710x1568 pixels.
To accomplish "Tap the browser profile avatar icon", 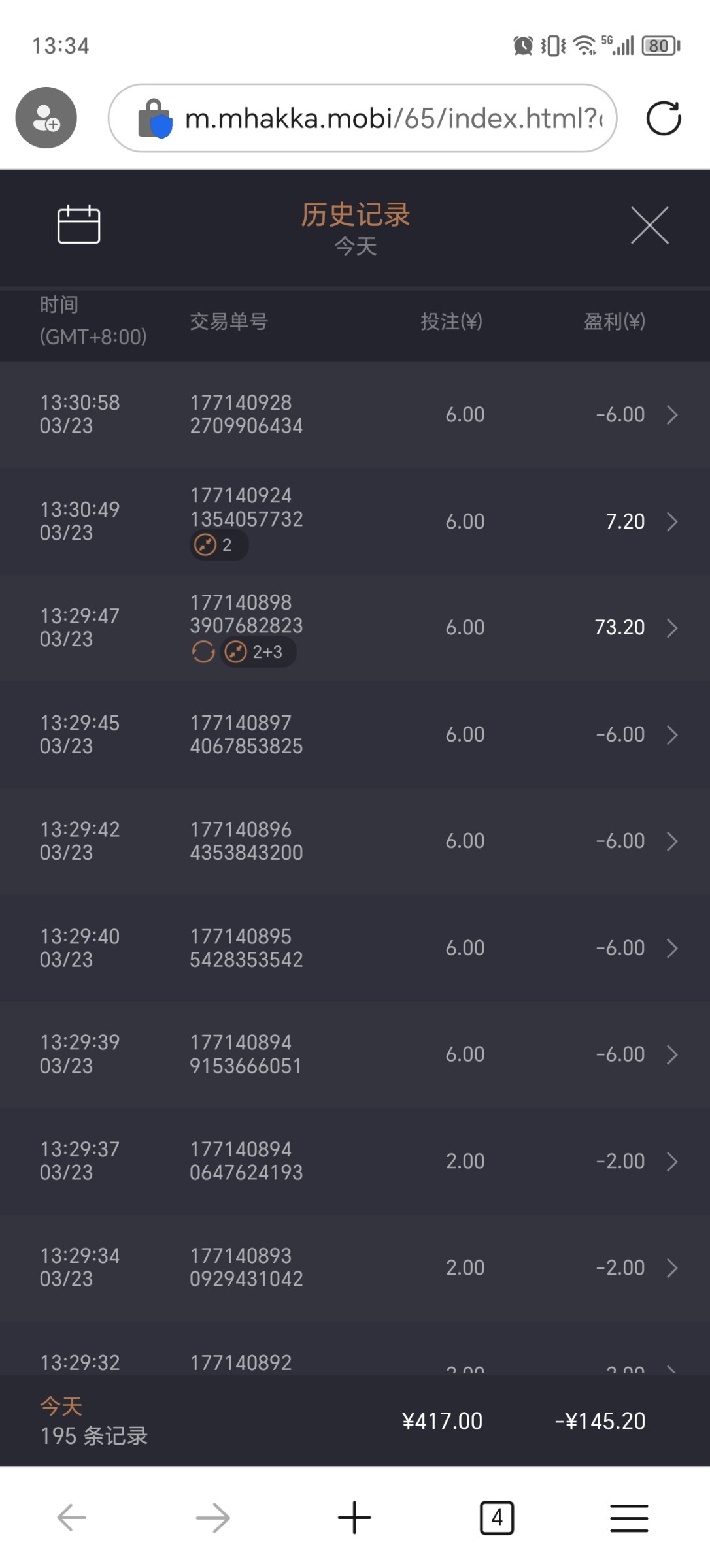I will point(46,118).
